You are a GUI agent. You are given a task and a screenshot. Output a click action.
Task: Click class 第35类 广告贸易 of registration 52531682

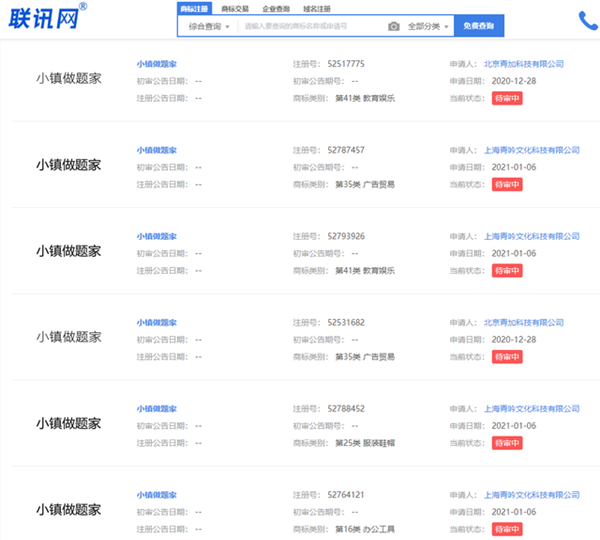point(365,357)
